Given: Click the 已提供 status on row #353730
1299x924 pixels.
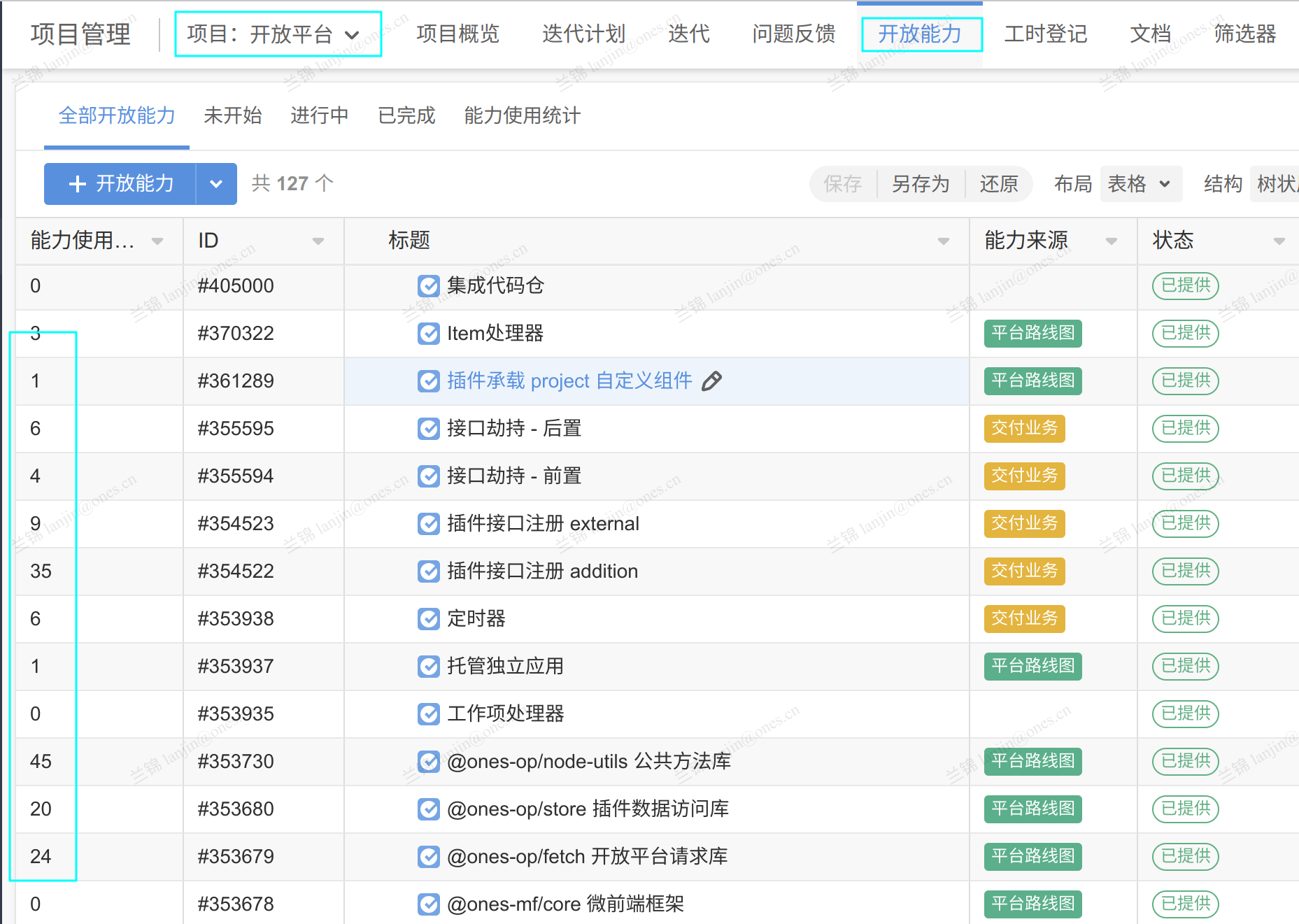Looking at the screenshot, I should pos(1186,762).
